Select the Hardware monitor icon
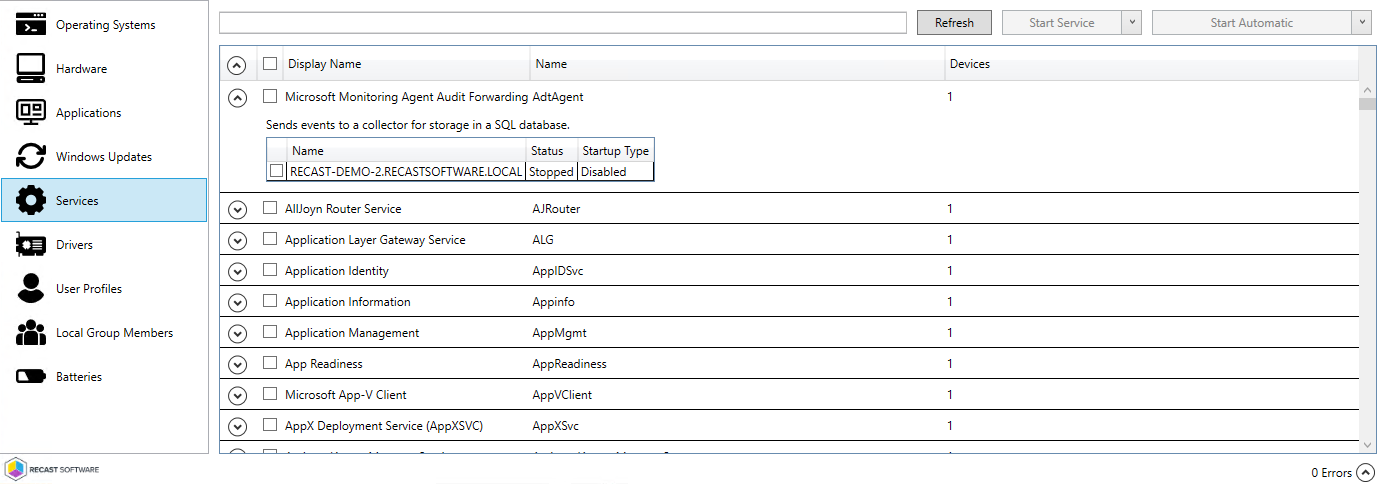Viewport: 1387px width, 484px height. pyautogui.click(x=31, y=68)
